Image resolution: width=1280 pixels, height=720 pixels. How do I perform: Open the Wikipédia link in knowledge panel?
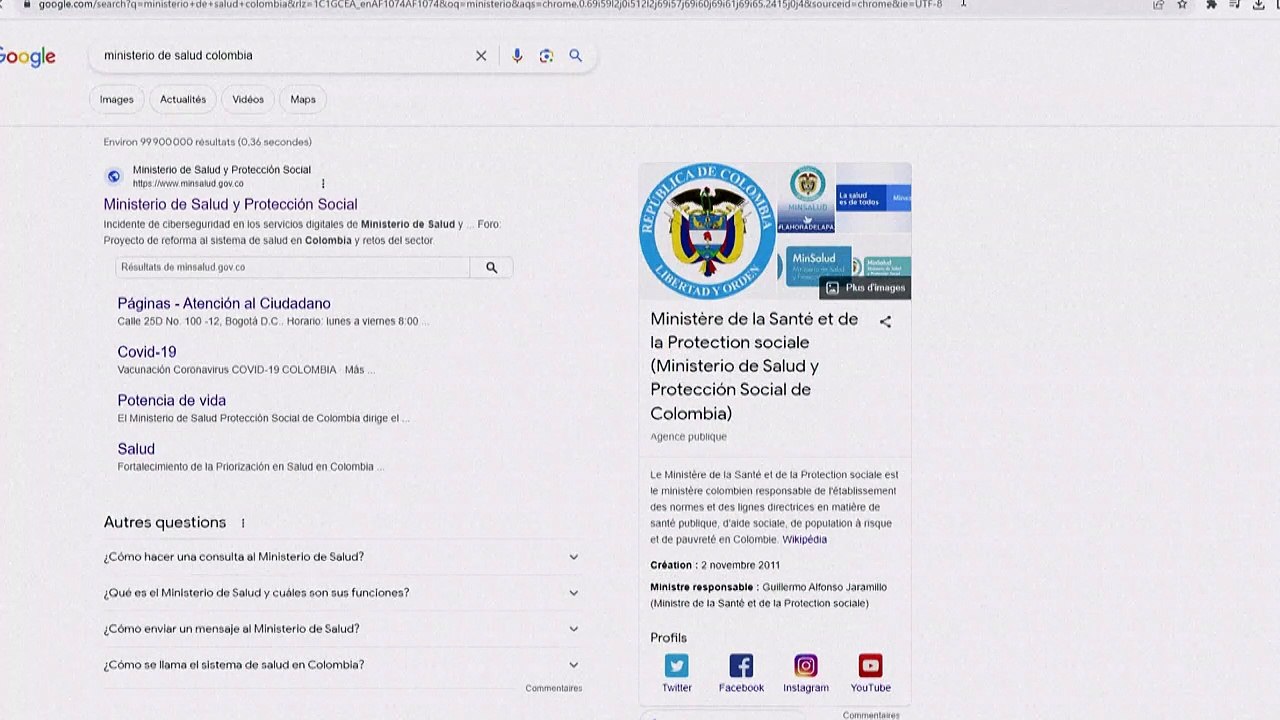tap(804, 540)
